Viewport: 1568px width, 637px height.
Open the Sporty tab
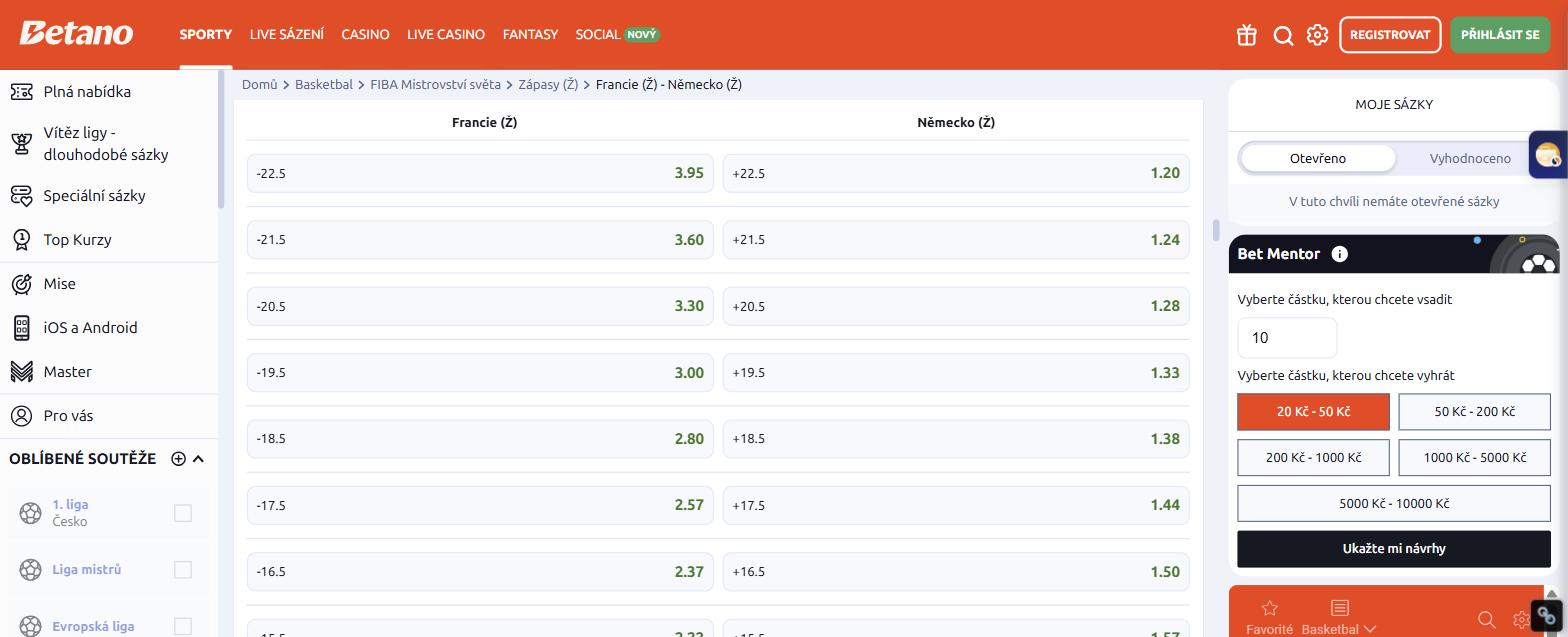pyautogui.click(x=206, y=34)
